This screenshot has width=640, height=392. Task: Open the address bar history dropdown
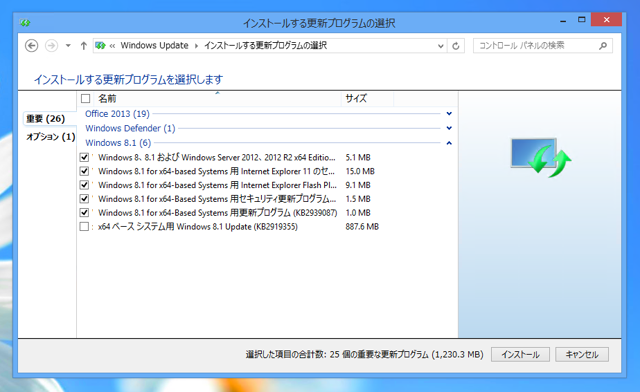pyautogui.click(x=440, y=46)
